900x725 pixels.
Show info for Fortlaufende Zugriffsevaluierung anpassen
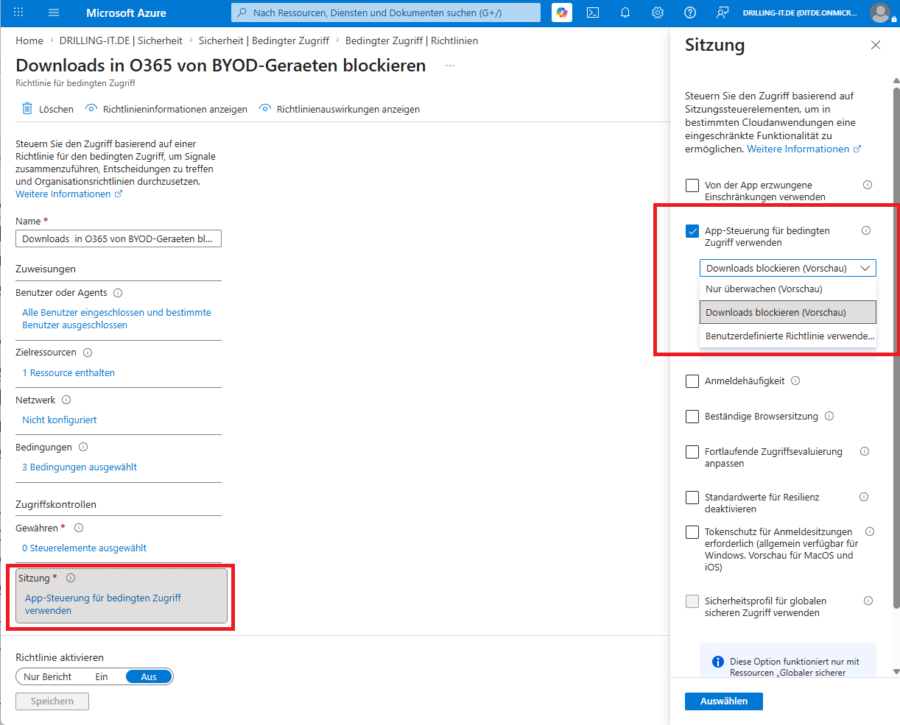point(864,452)
